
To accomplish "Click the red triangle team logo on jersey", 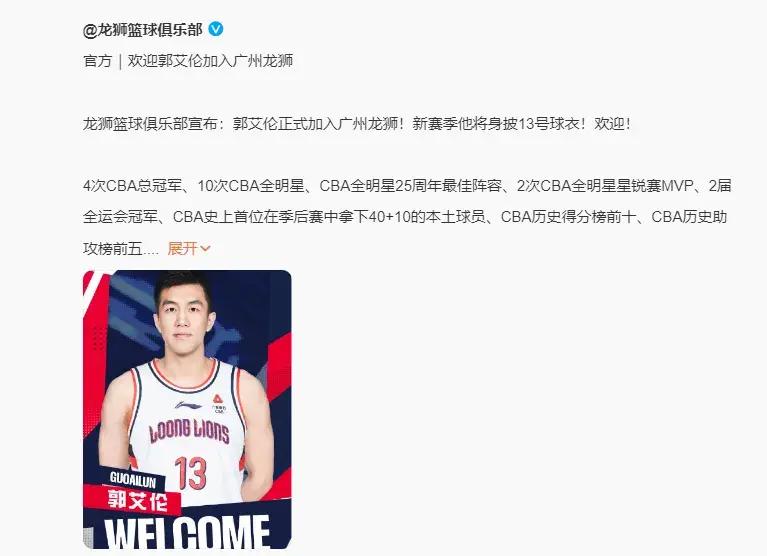I will 218,399.
